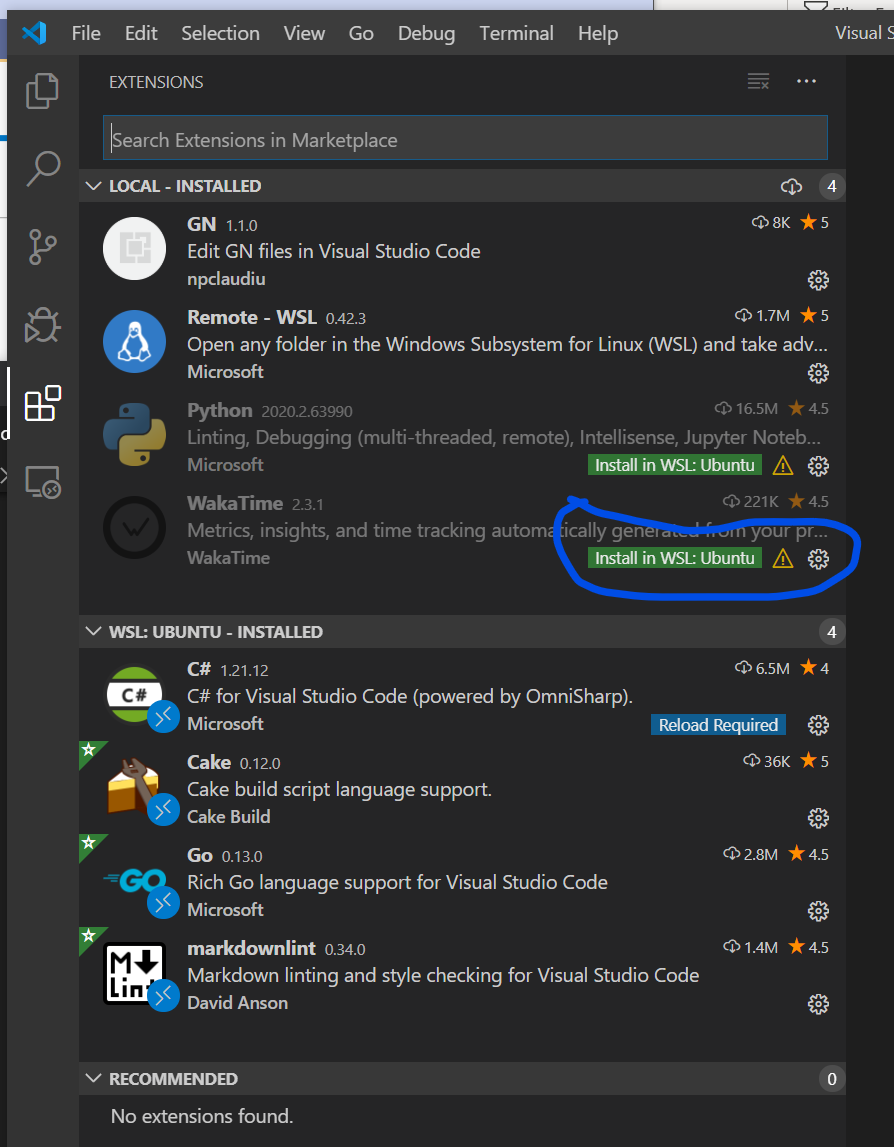Click the Extensions activity bar icon
This screenshot has width=894, height=1147.
click(42, 403)
